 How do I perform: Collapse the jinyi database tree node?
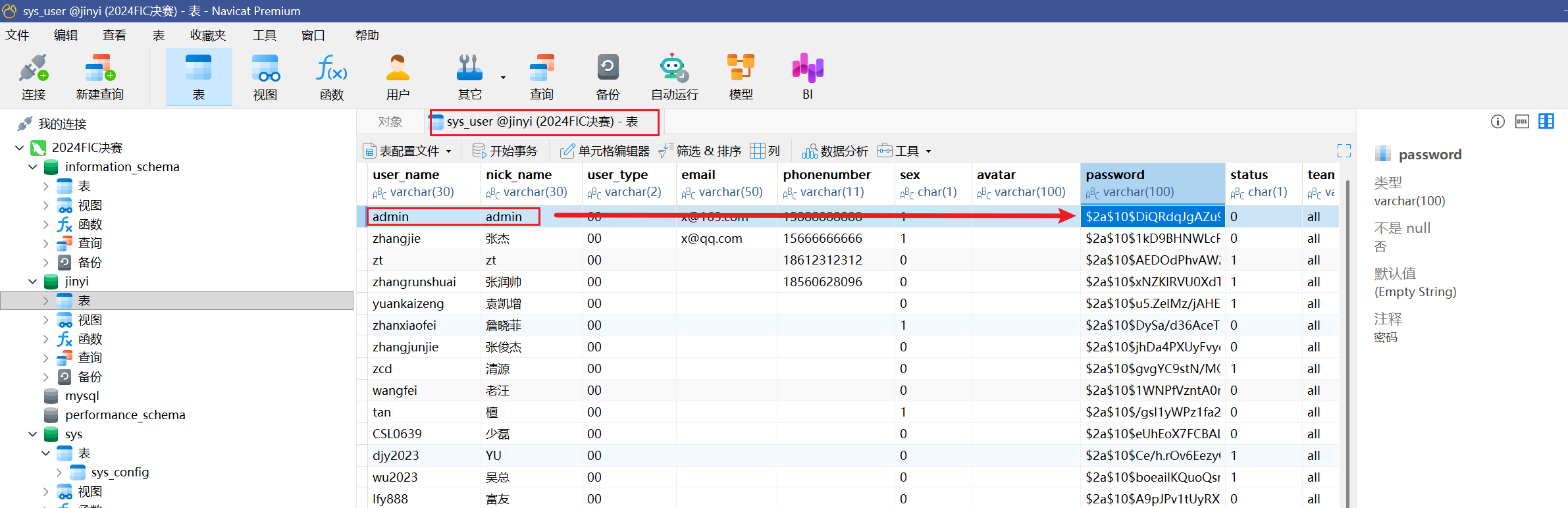click(32, 282)
